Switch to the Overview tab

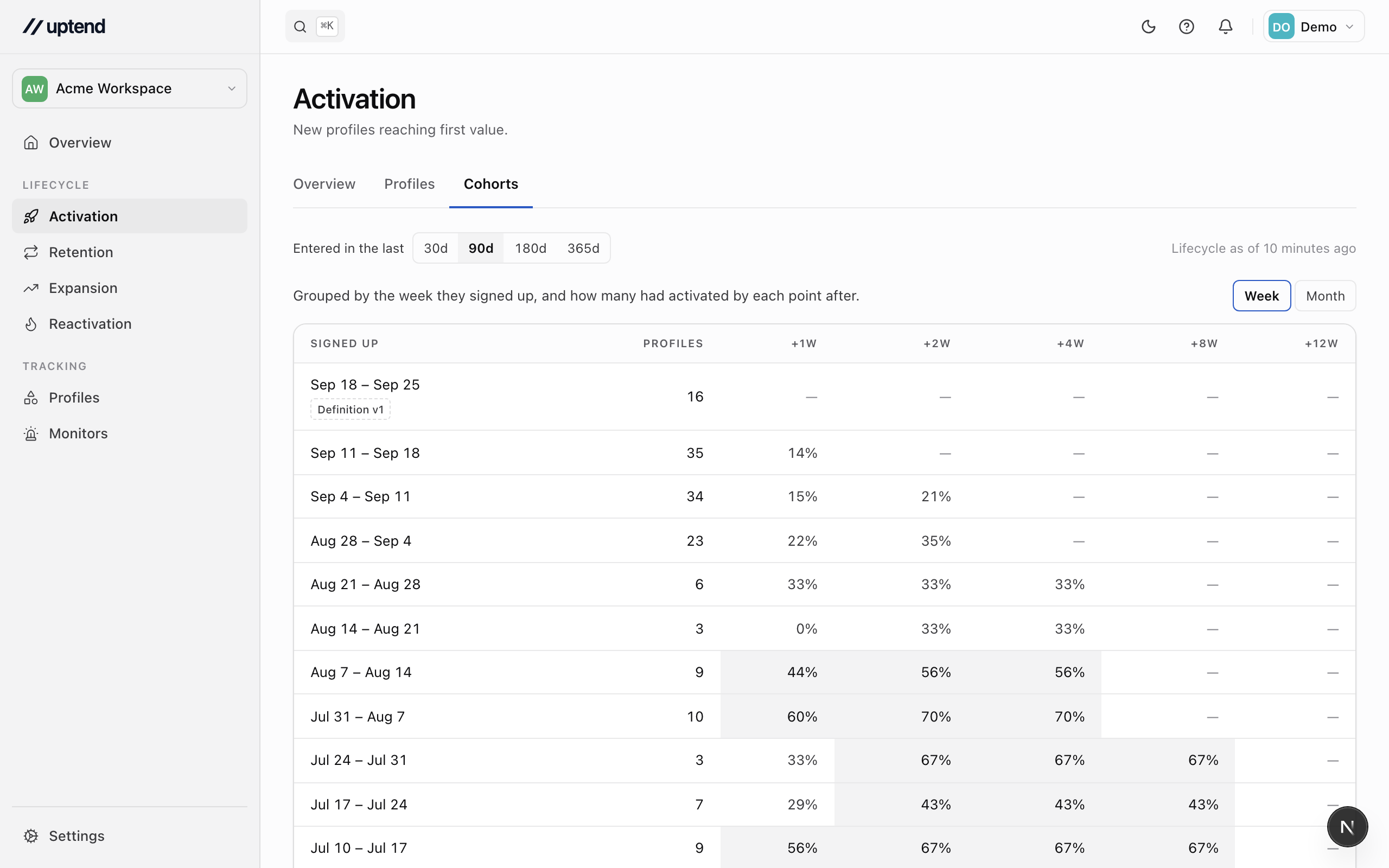(324, 184)
